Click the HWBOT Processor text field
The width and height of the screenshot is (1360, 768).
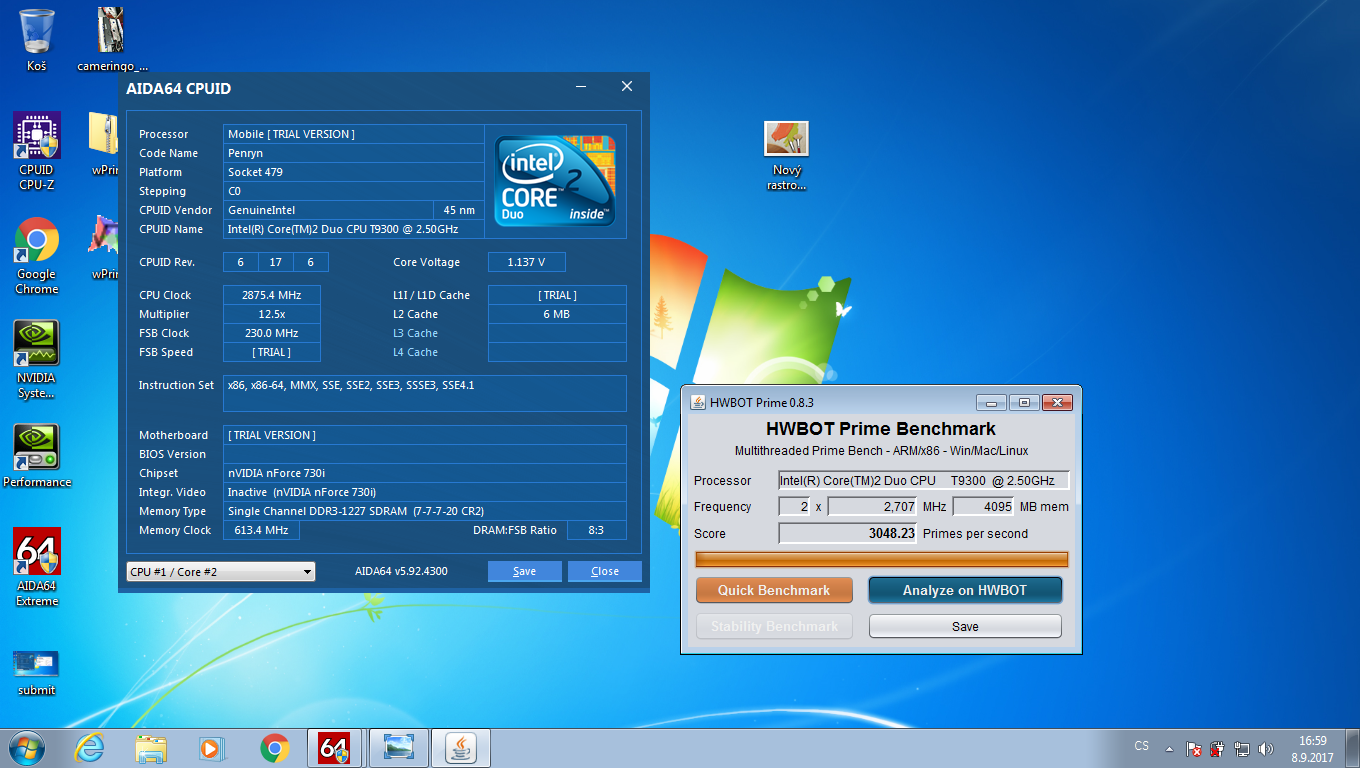924,481
